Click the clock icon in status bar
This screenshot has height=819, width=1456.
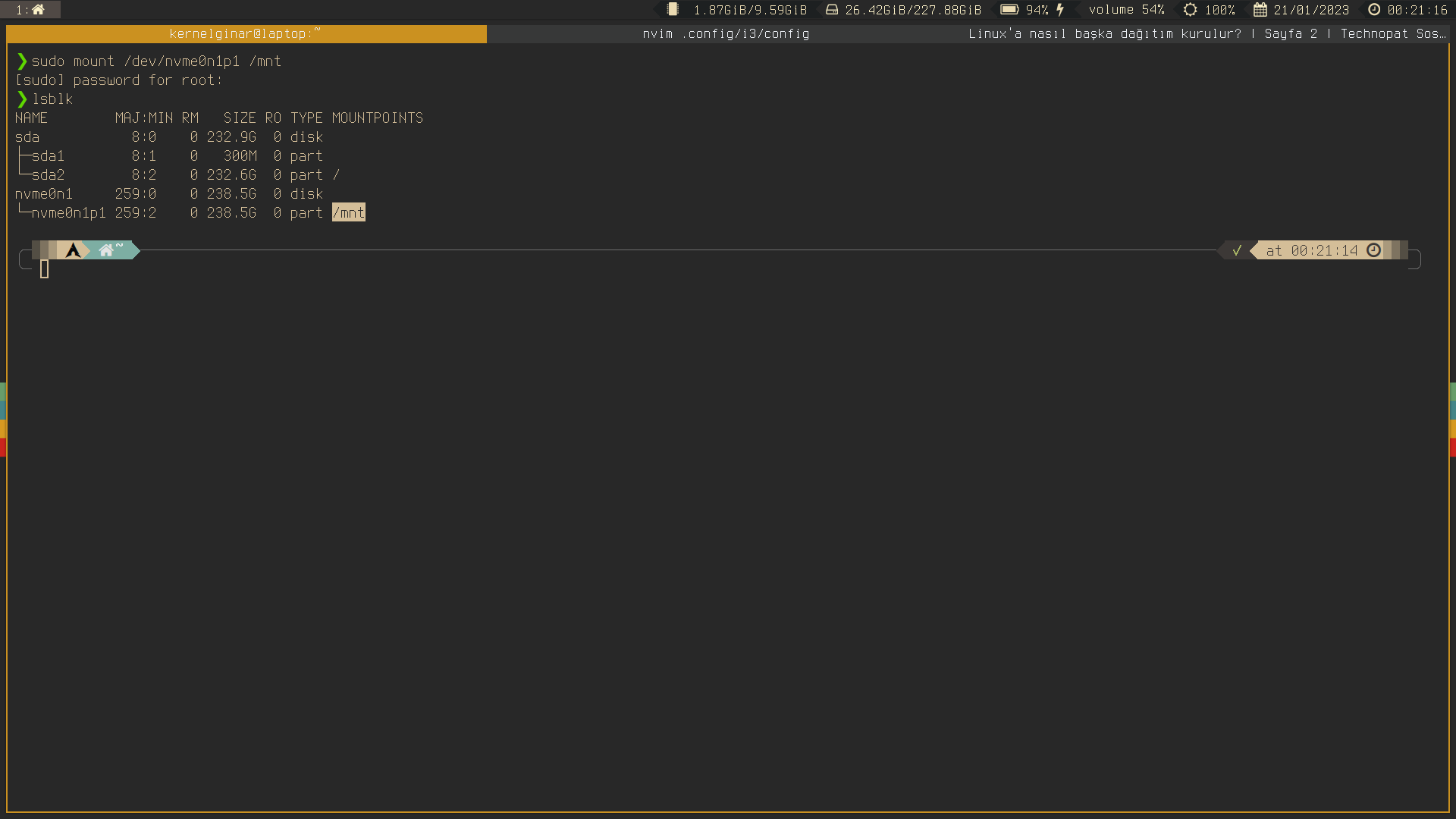point(1374,10)
